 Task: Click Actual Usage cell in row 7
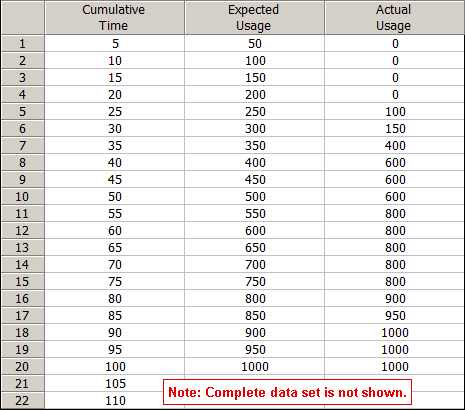pos(395,145)
